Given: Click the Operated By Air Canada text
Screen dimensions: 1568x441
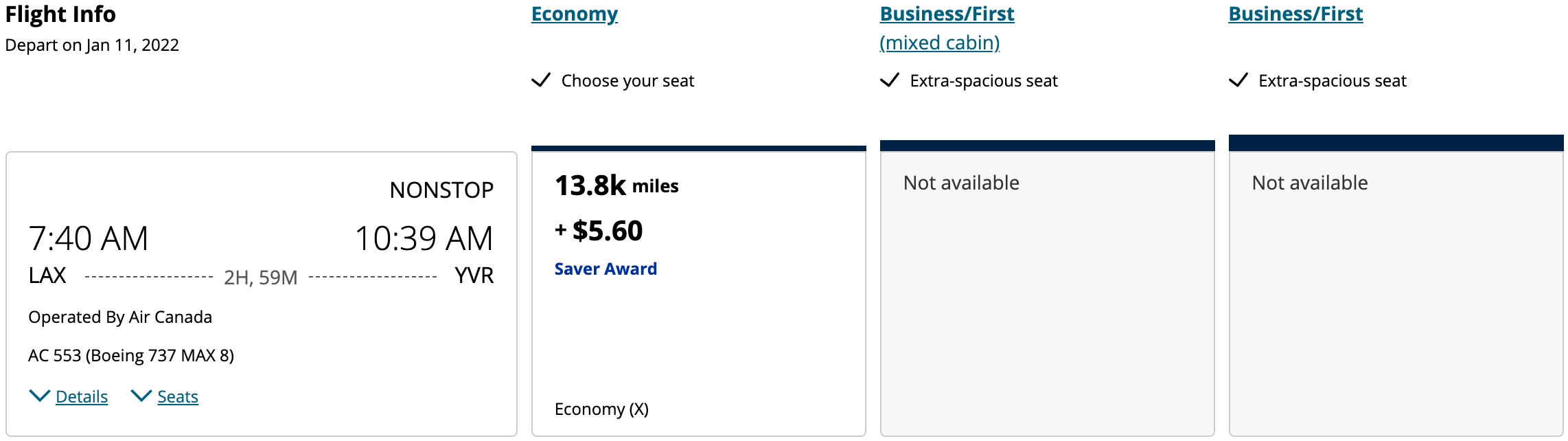Looking at the screenshot, I should pyautogui.click(x=120, y=317).
